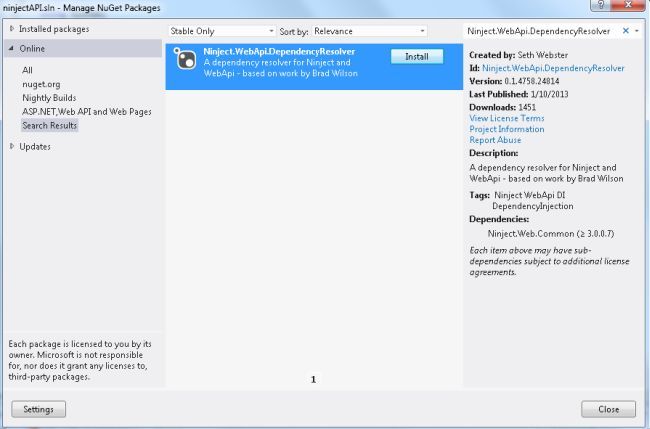Select the Ninject.WebApi.DependencyResolver result title
The height and width of the screenshot is (429, 650).
click(279, 51)
